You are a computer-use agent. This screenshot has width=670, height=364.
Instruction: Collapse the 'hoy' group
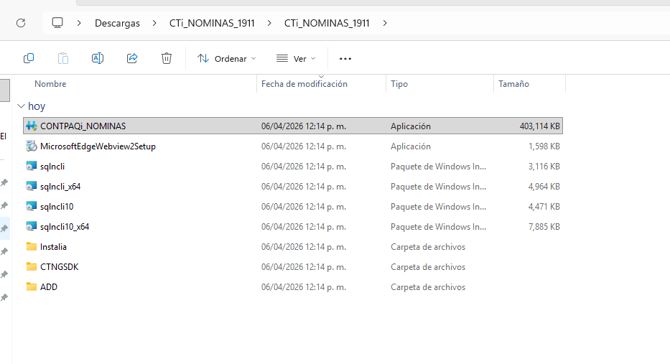point(21,106)
